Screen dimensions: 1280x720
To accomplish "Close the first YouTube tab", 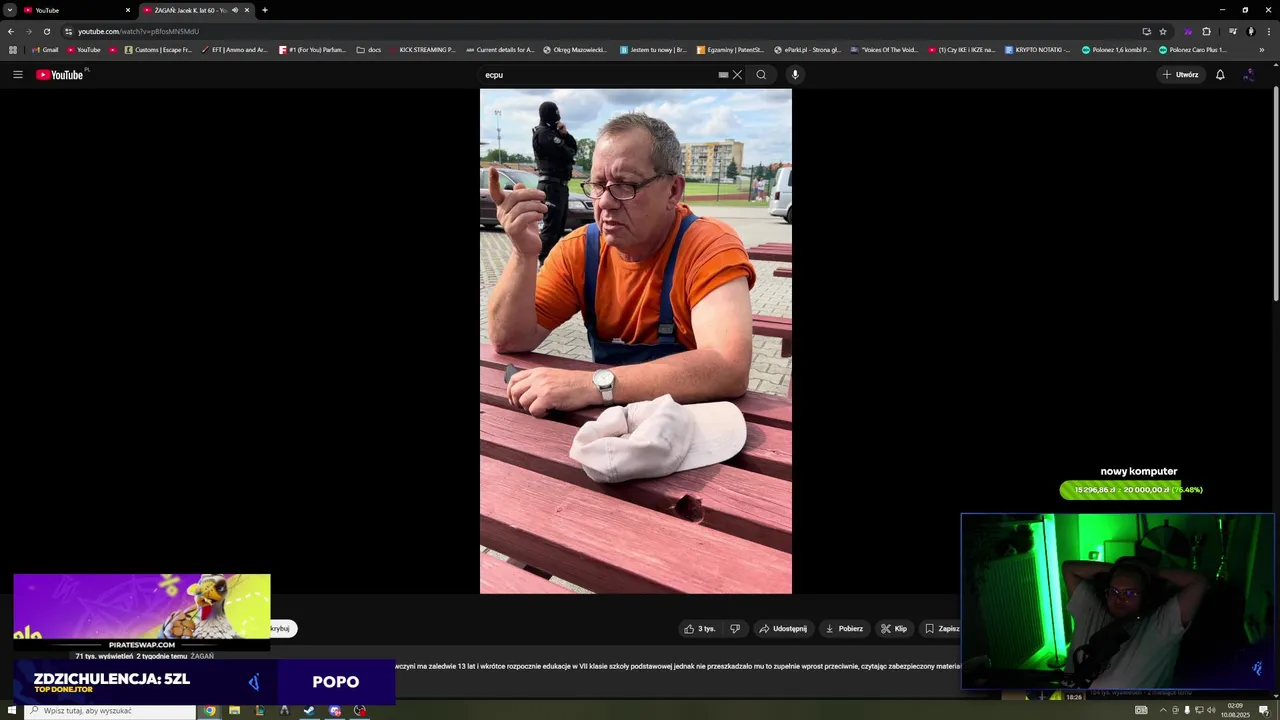I will click(x=127, y=10).
